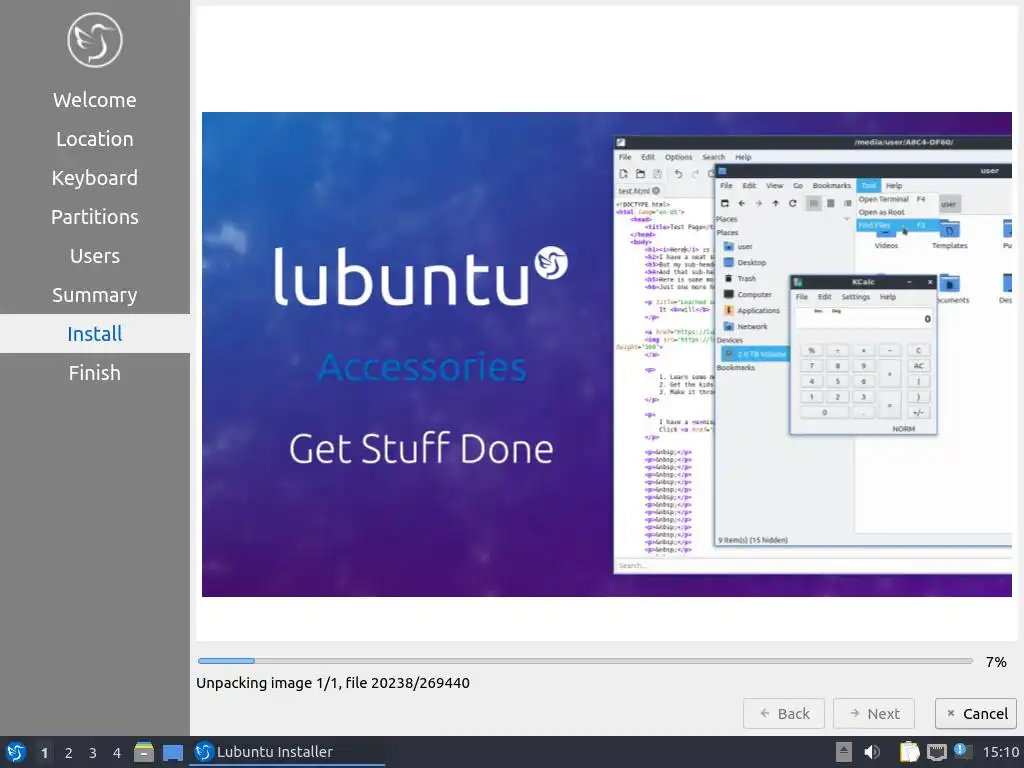Click the installation progress bar
The width and height of the screenshot is (1024, 768).
tap(585, 661)
